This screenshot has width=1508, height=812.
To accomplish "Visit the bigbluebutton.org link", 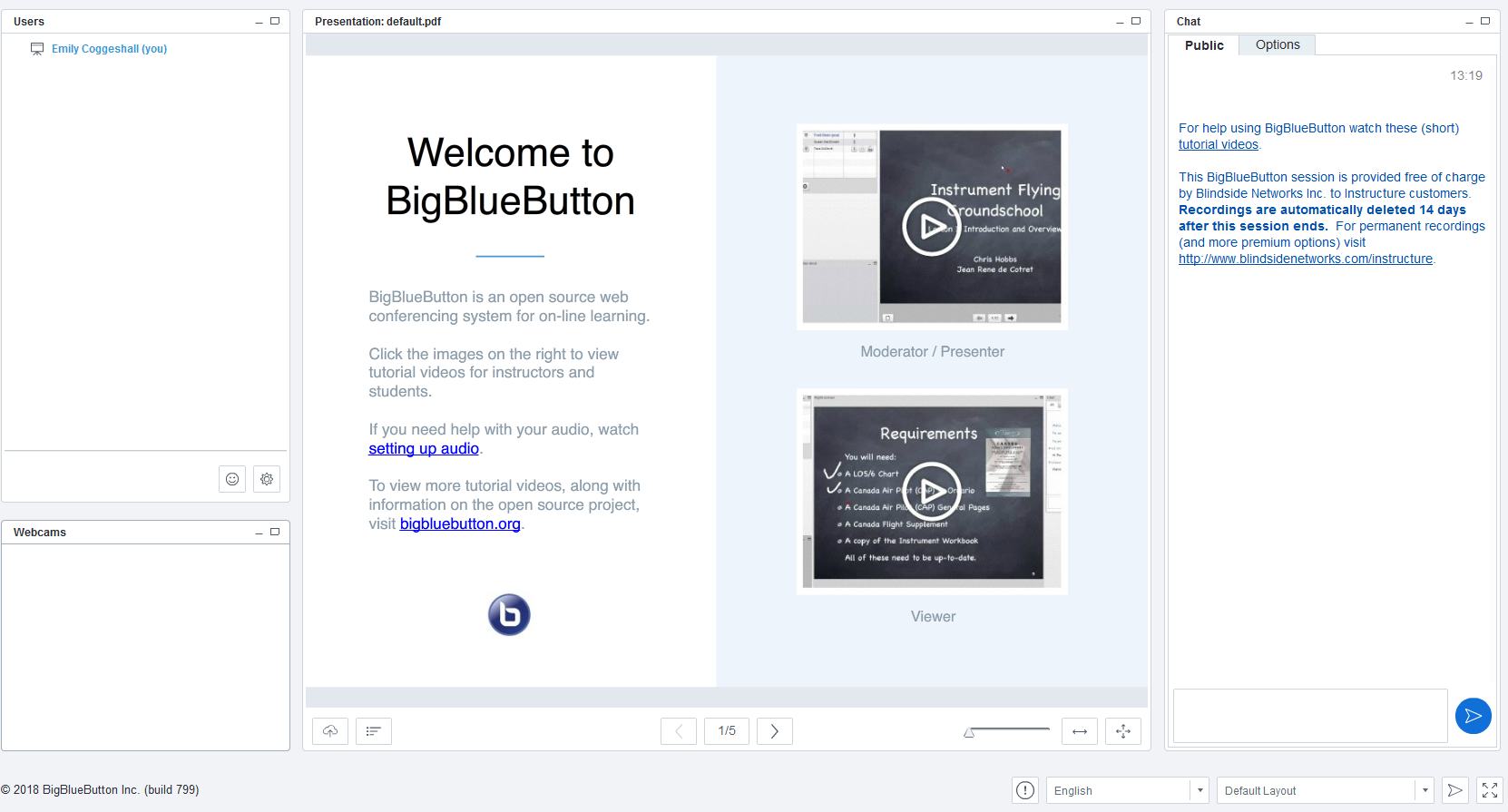I will (460, 524).
